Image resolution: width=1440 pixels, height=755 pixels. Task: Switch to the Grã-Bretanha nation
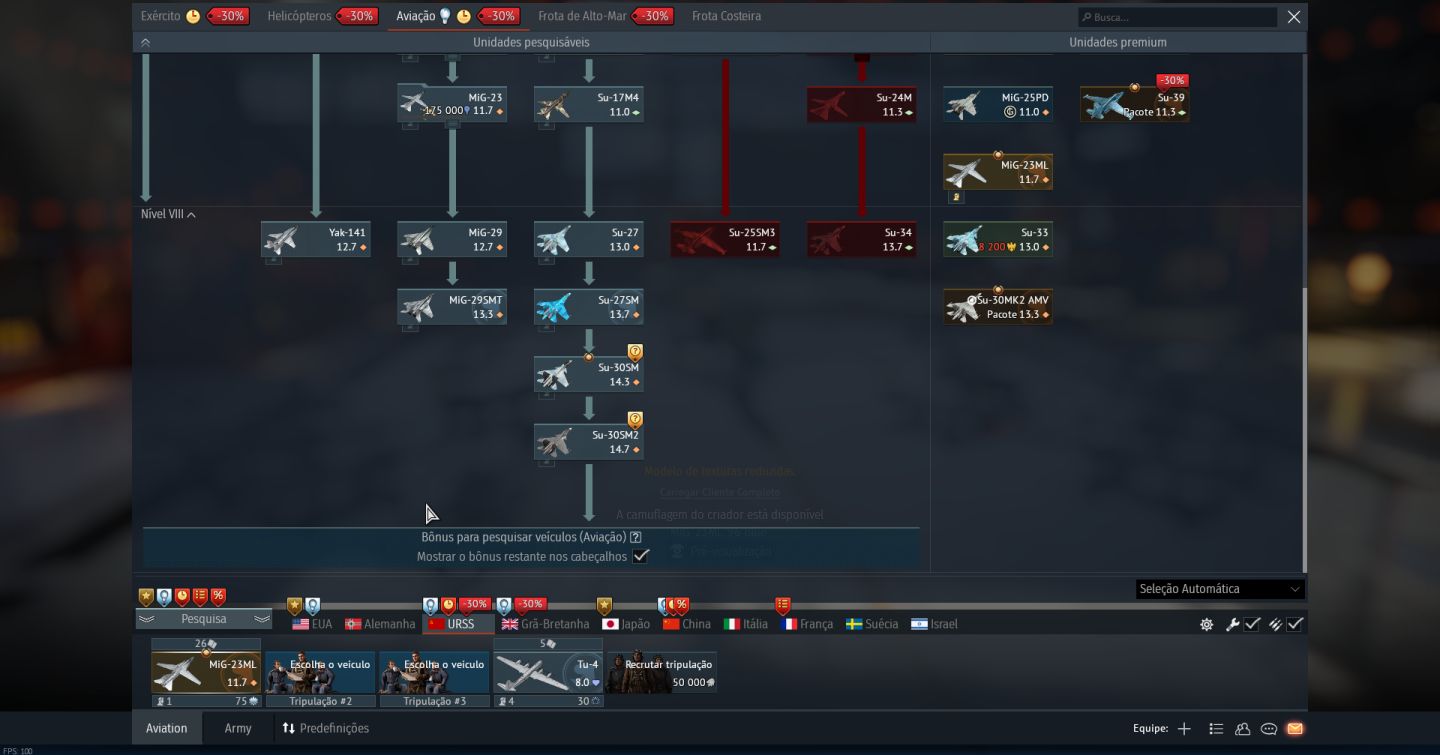tap(546, 624)
